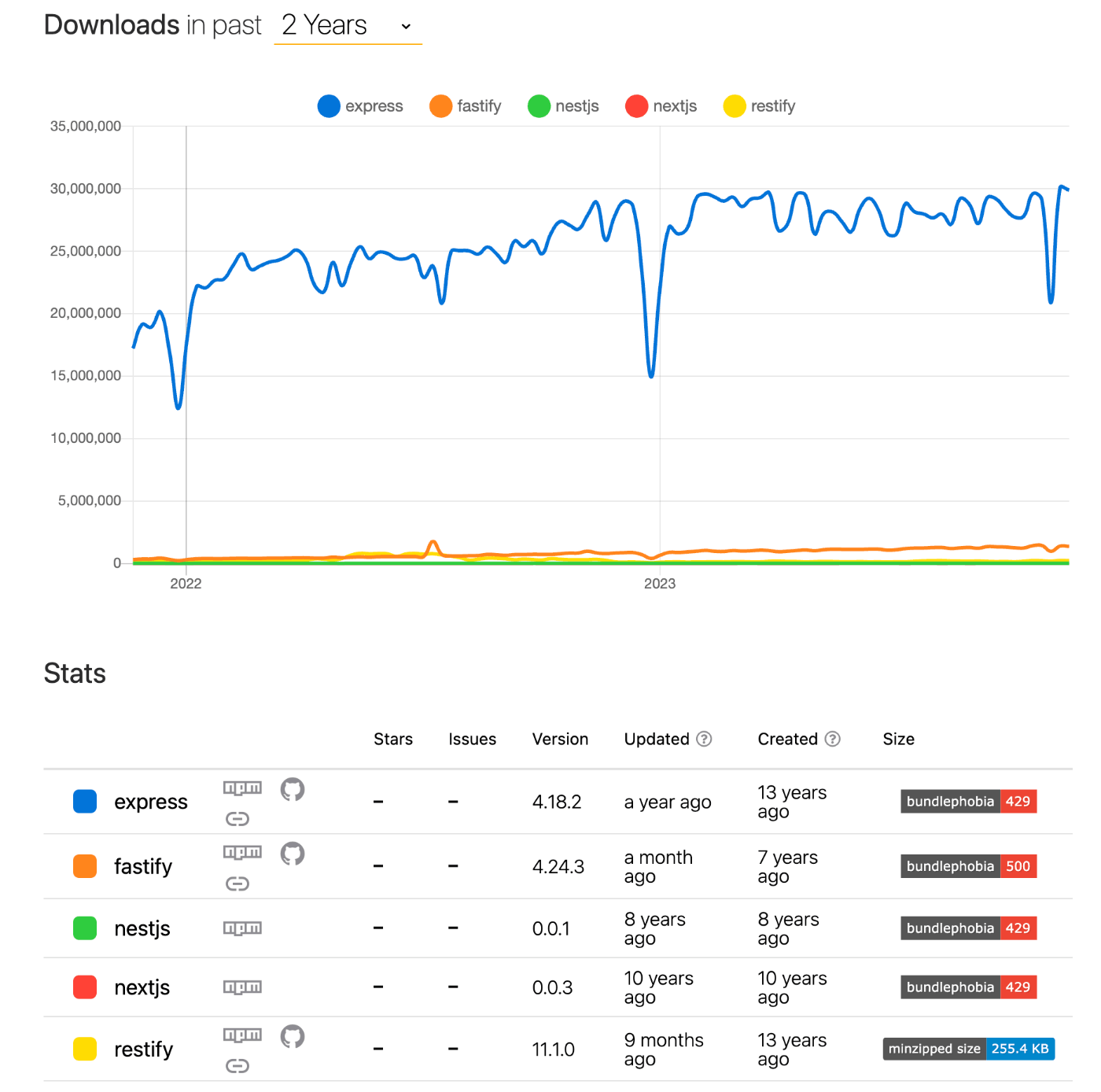Open the nestjs bundlephobia 429 badge
Screen dimensions: 1101x1092
pos(969,928)
